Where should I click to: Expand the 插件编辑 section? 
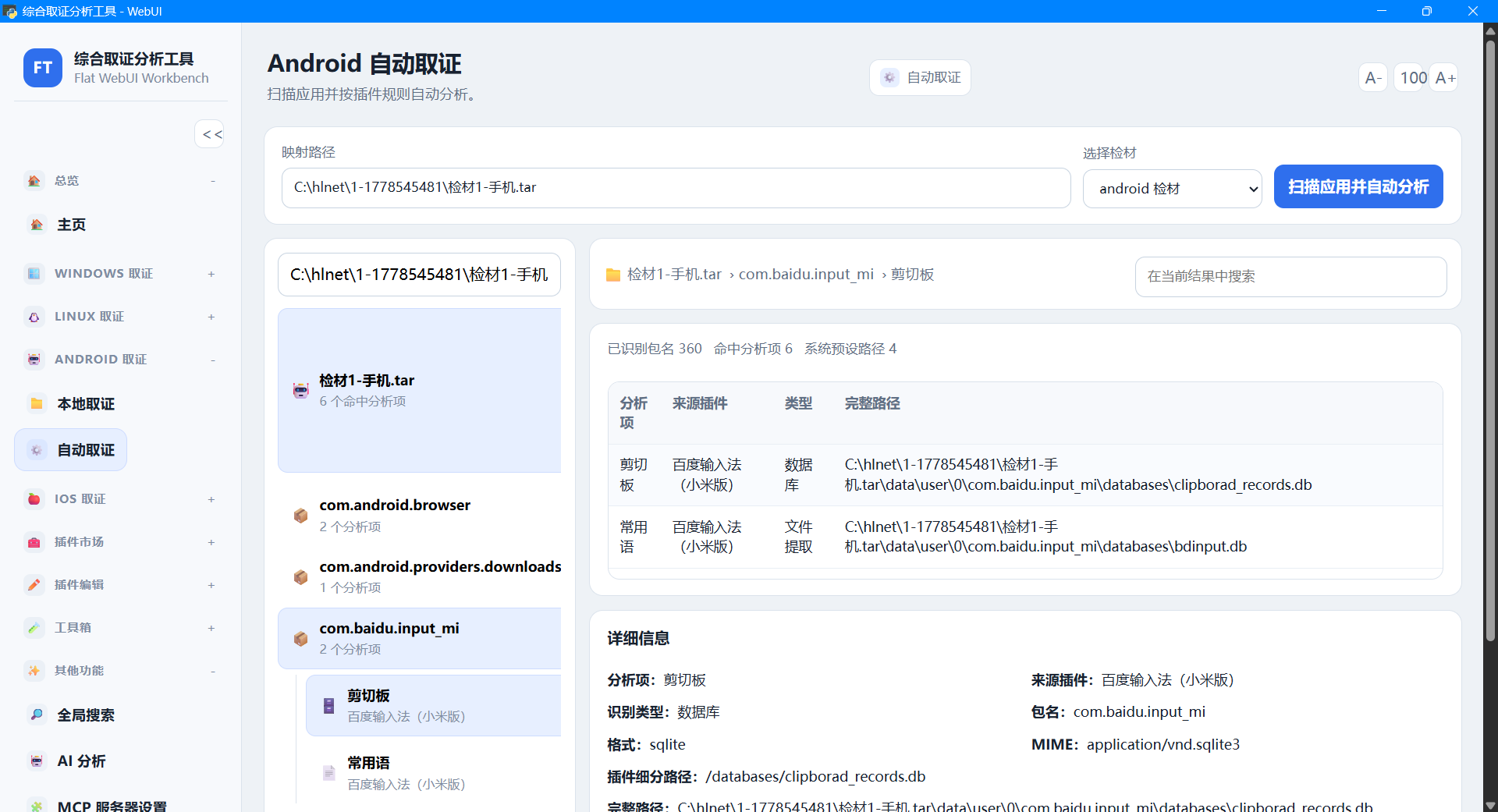(211, 585)
